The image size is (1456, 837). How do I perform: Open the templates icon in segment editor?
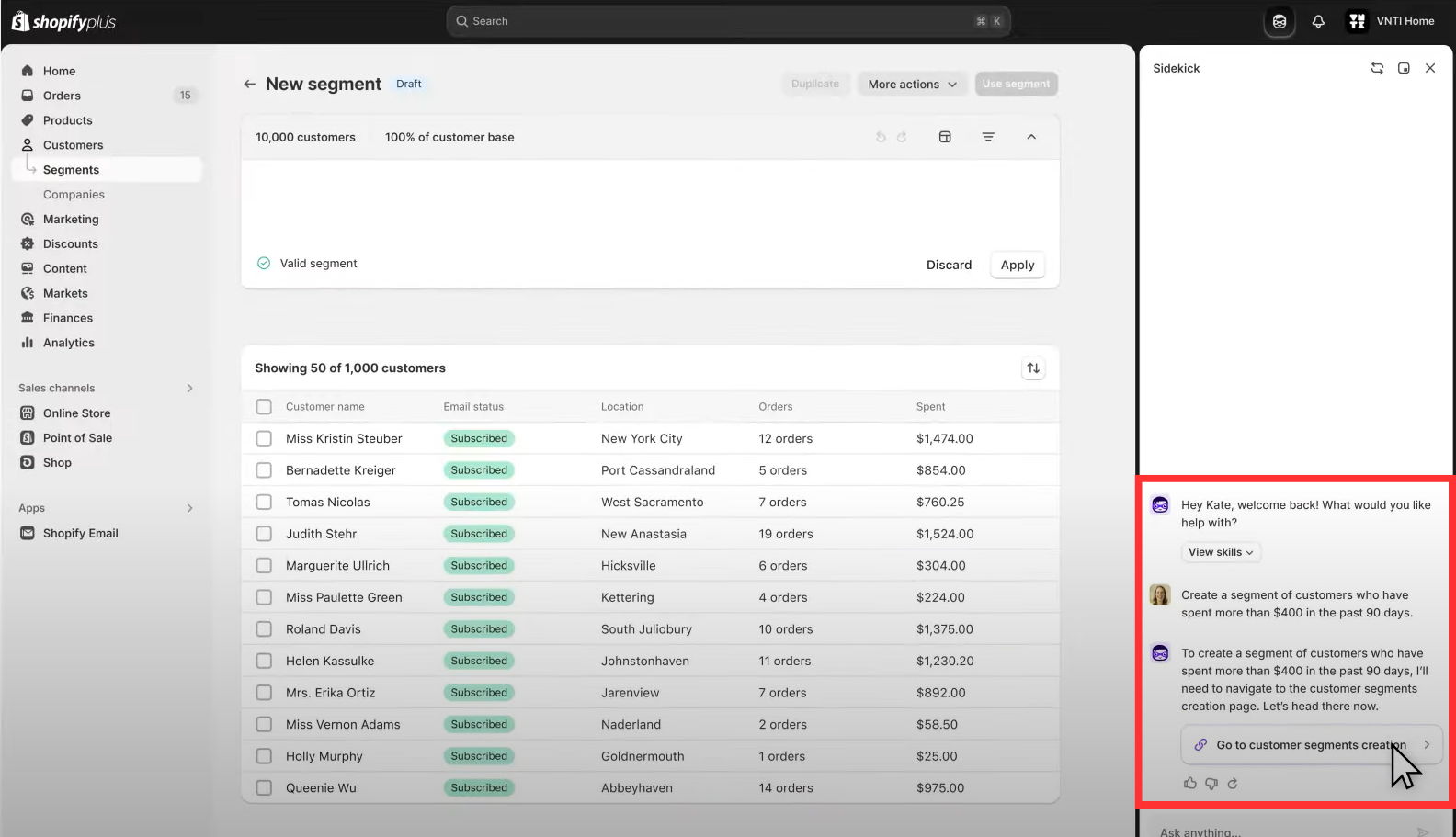pos(945,137)
